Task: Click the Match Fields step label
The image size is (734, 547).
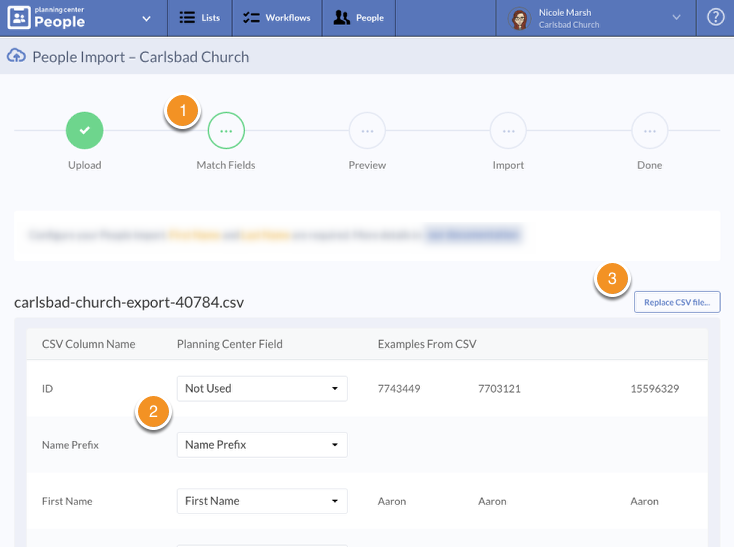Action: 226,165
